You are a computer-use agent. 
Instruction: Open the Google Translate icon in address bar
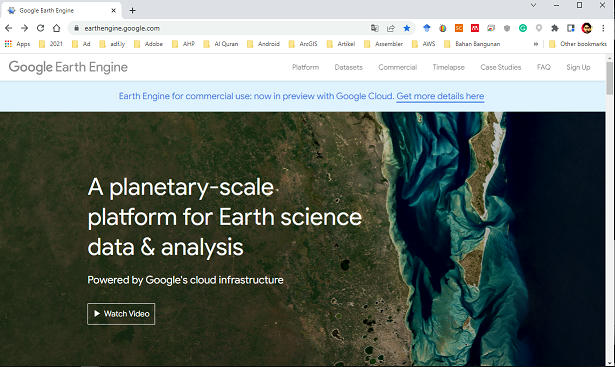point(375,28)
